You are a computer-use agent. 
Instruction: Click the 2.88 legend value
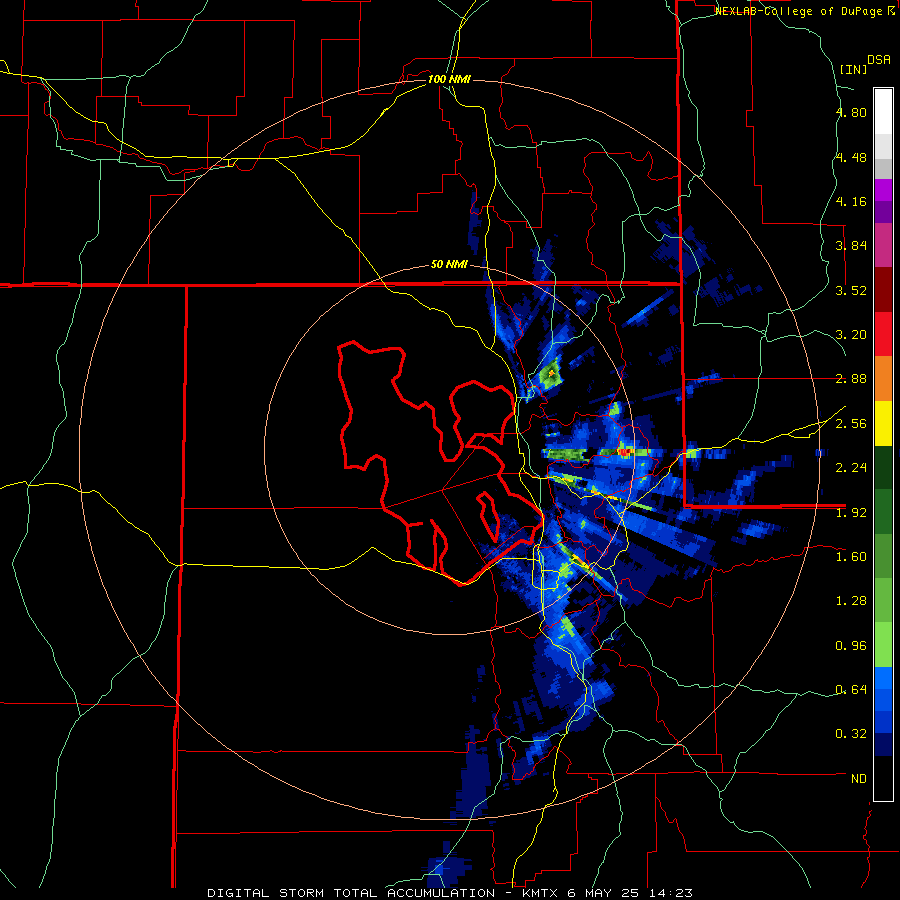851,379
